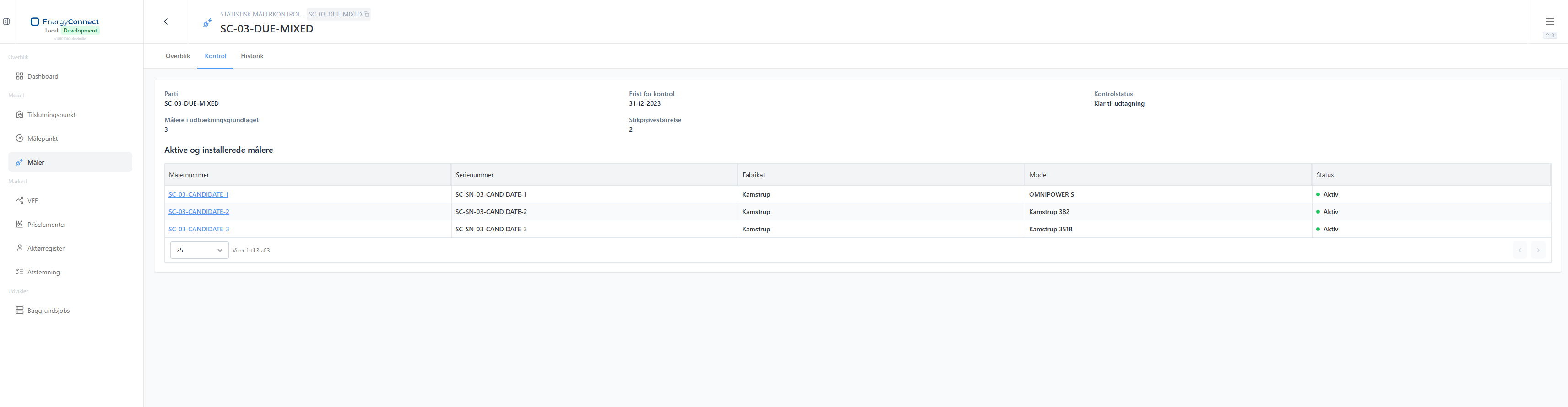Go to previous table page arrow
1568x407 pixels.
coord(1520,250)
